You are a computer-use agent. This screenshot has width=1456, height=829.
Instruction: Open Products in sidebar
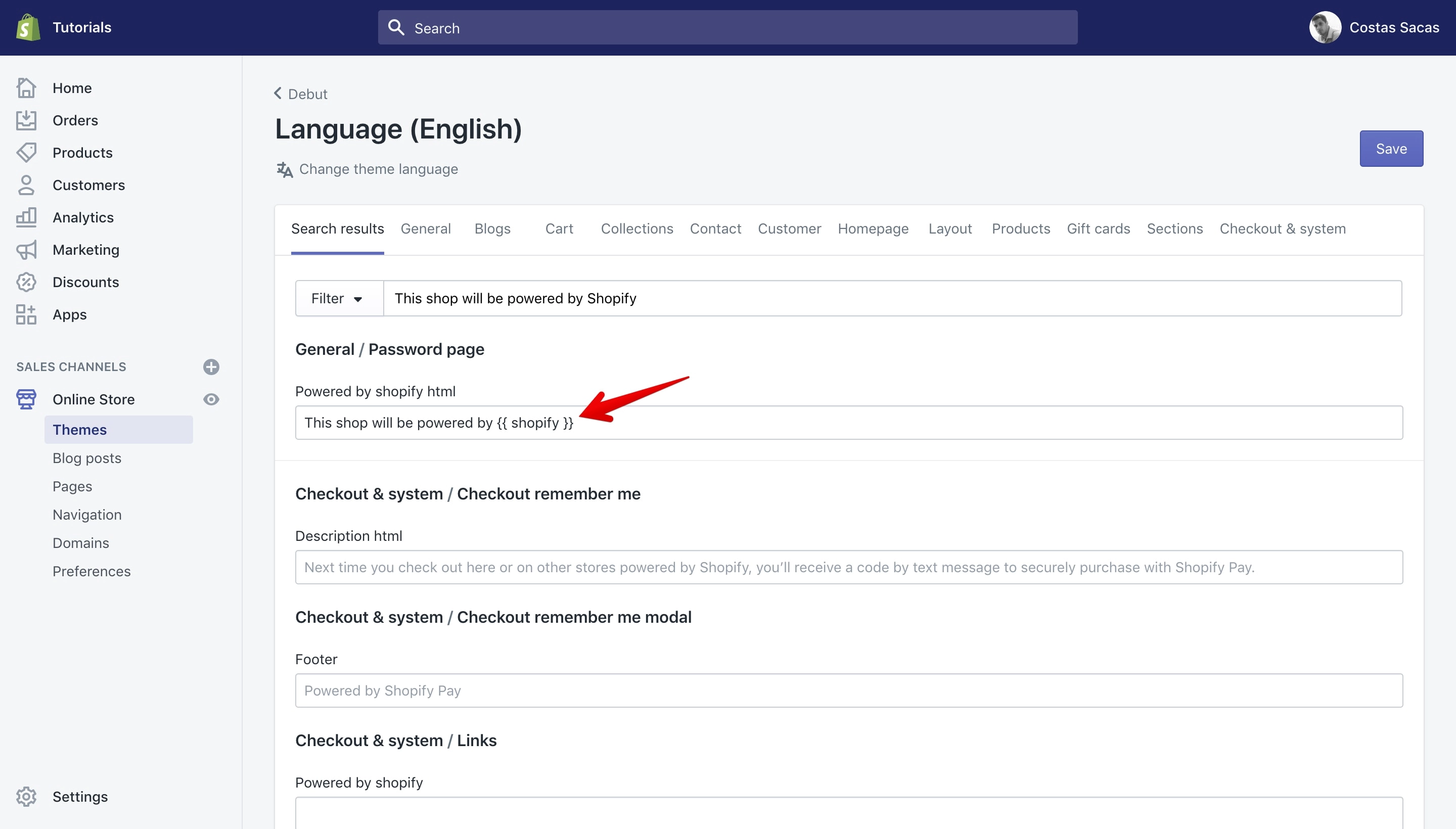(x=82, y=153)
